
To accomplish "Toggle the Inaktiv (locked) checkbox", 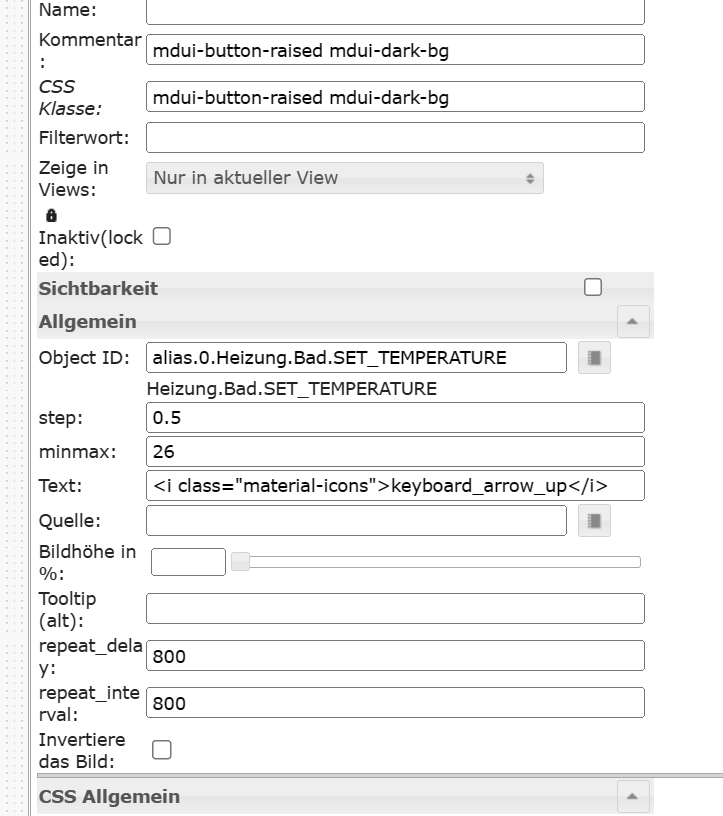I will (x=161, y=237).
